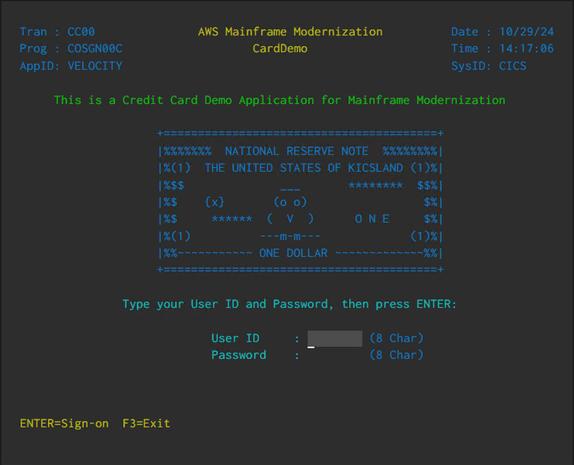Click the 'Date : 10/29/24' field
Viewport: 574px width, 465px height.
(x=502, y=32)
